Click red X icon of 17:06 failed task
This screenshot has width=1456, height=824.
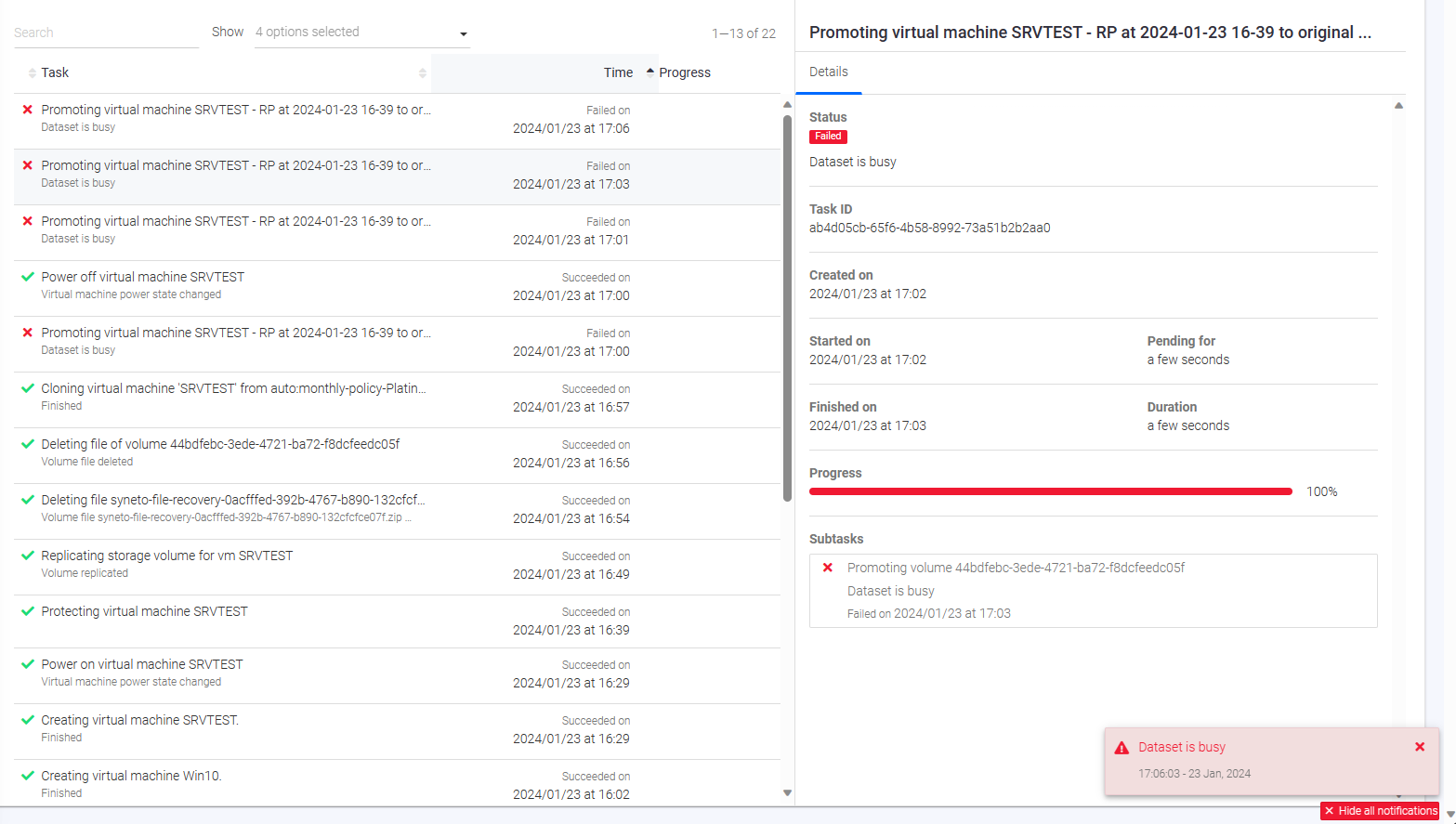(x=27, y=110)
